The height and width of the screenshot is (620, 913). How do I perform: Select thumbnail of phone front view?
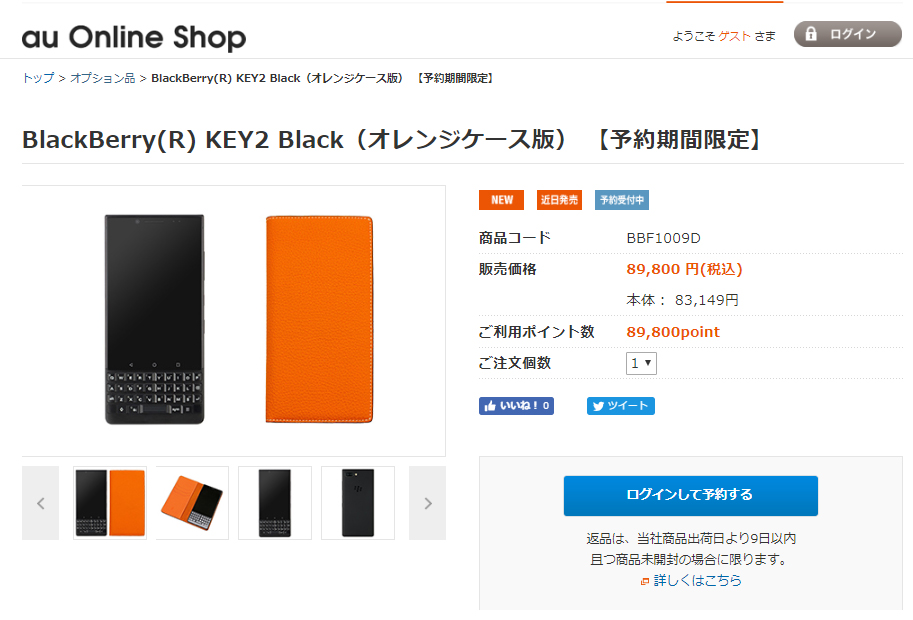(275, 503)
